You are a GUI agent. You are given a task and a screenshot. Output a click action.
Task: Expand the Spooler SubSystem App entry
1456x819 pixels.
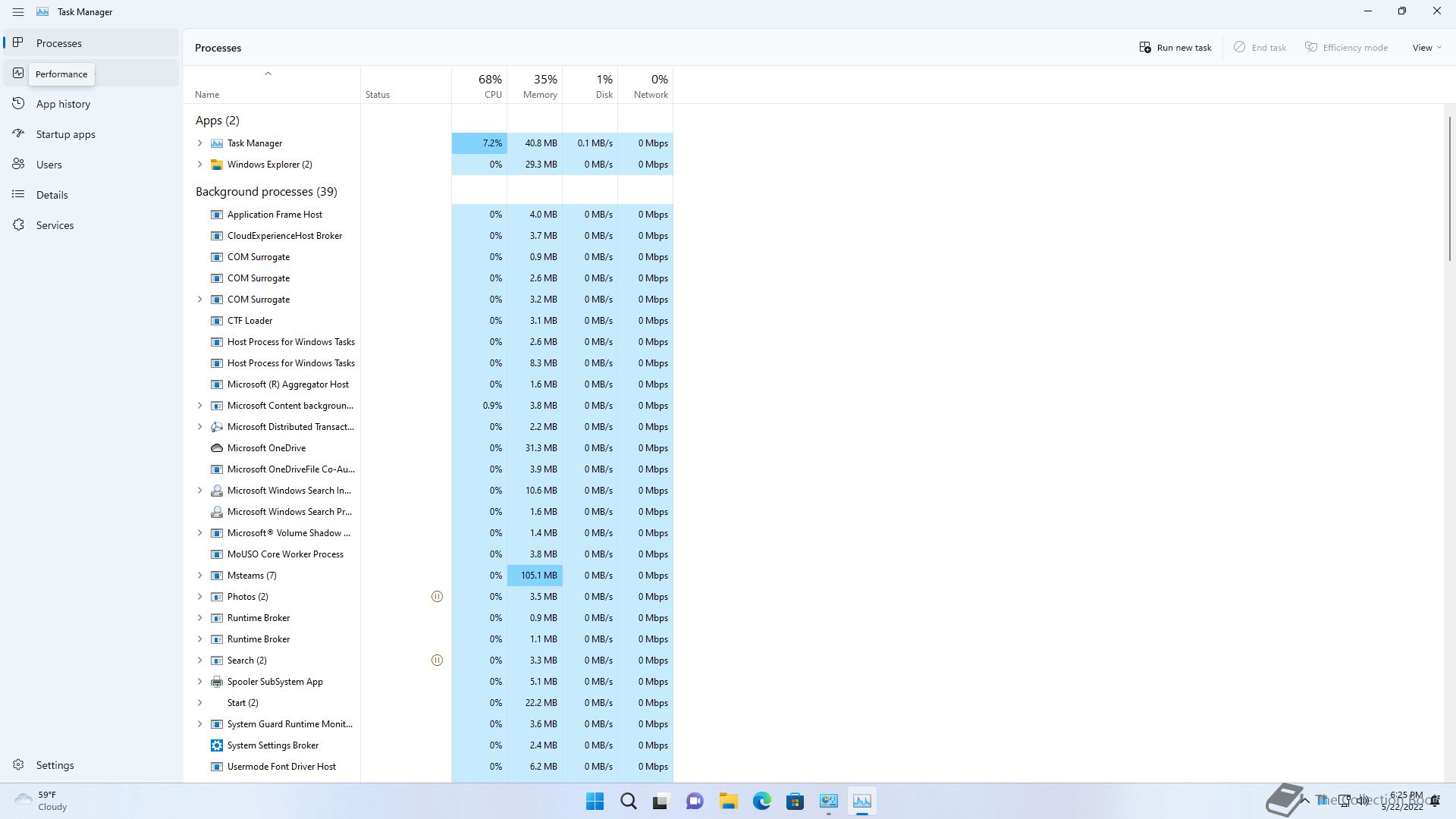click(200, 682)
